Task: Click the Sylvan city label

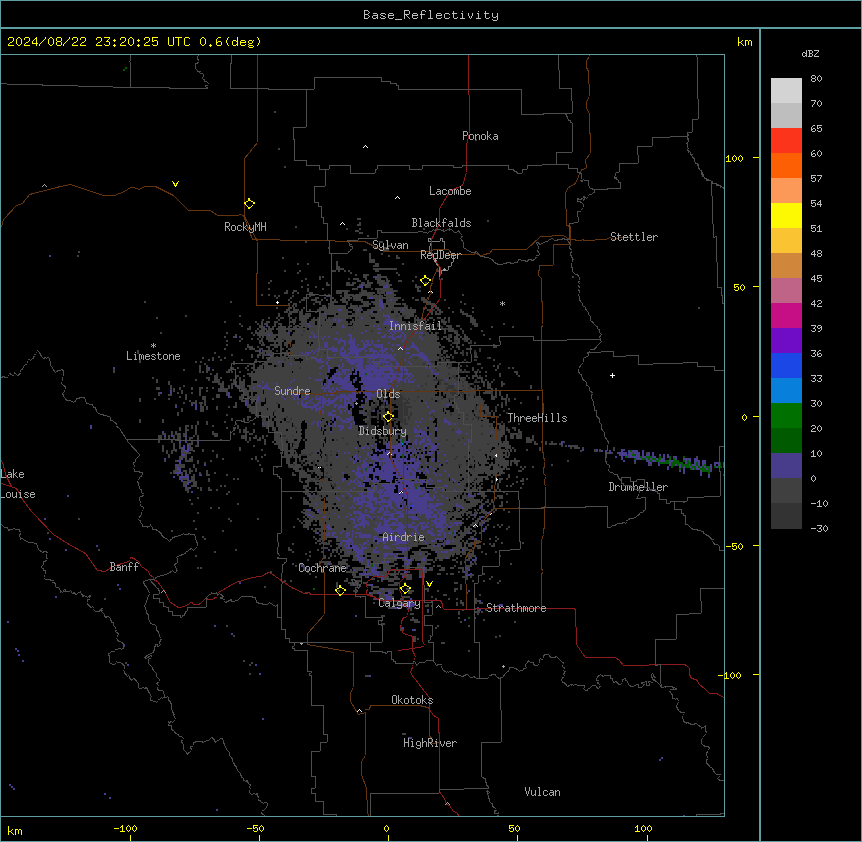Action: 390,245
